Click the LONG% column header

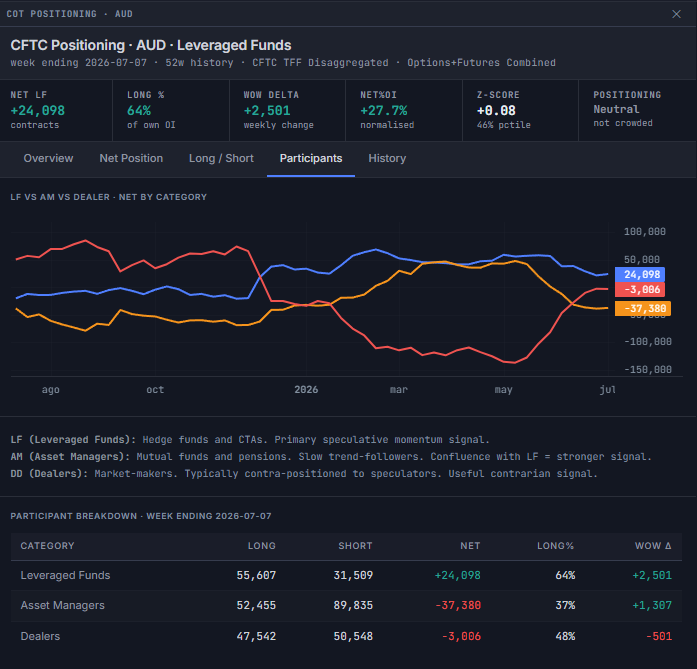[555, 545]
